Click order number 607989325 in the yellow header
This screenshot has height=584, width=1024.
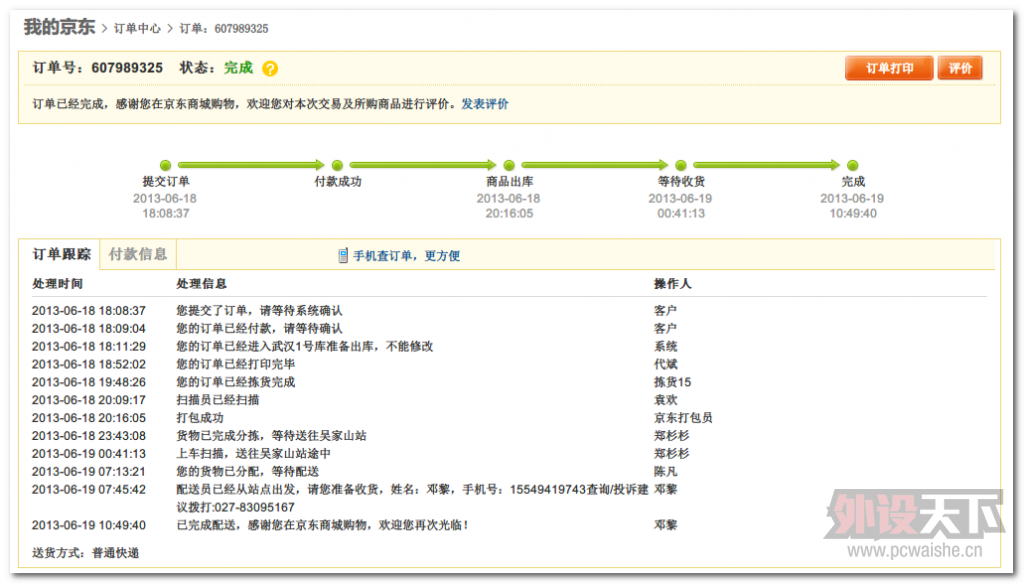pyautogui.click(x=127, y=68)
